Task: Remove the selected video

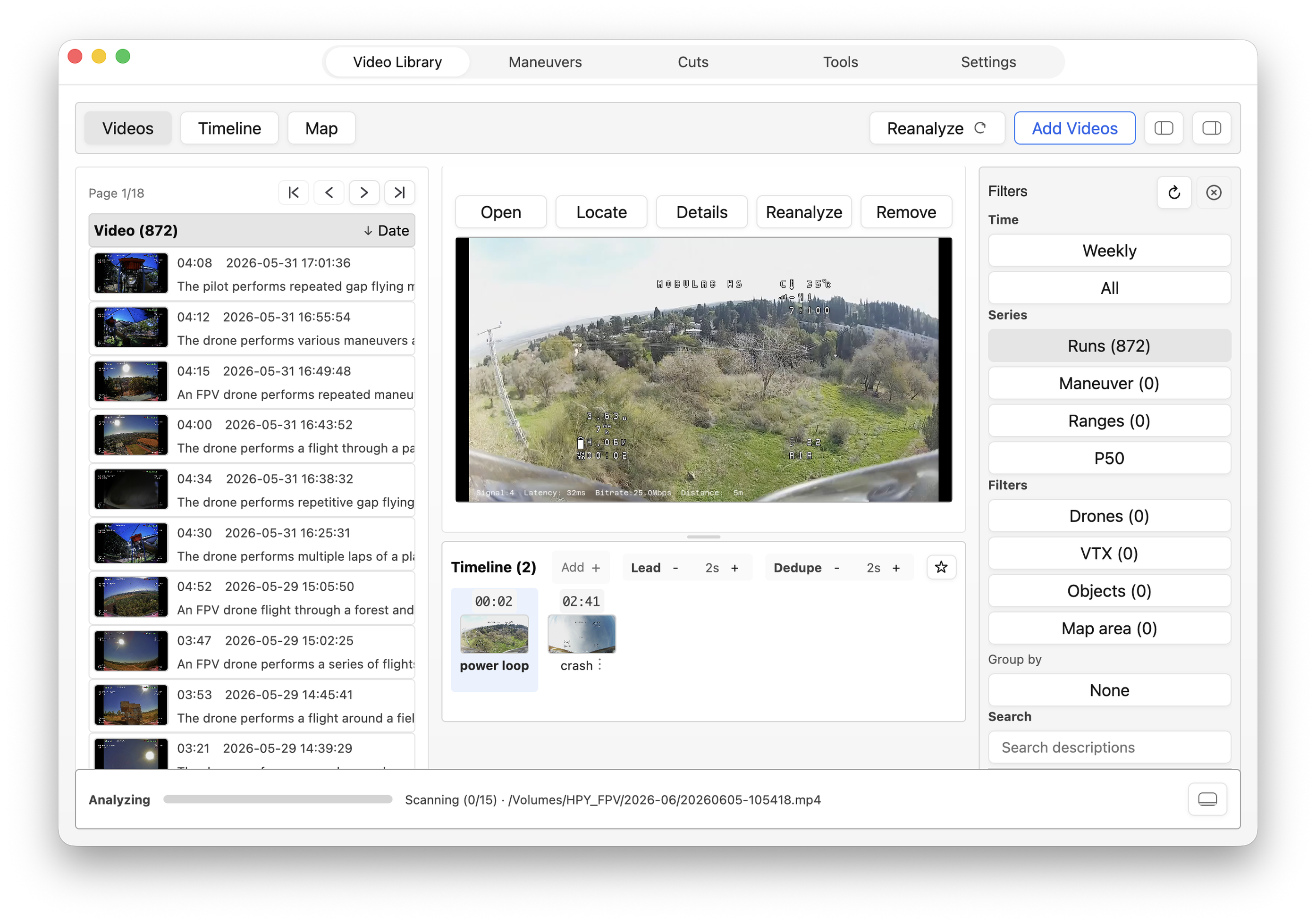Action: (x=906, y=212)
